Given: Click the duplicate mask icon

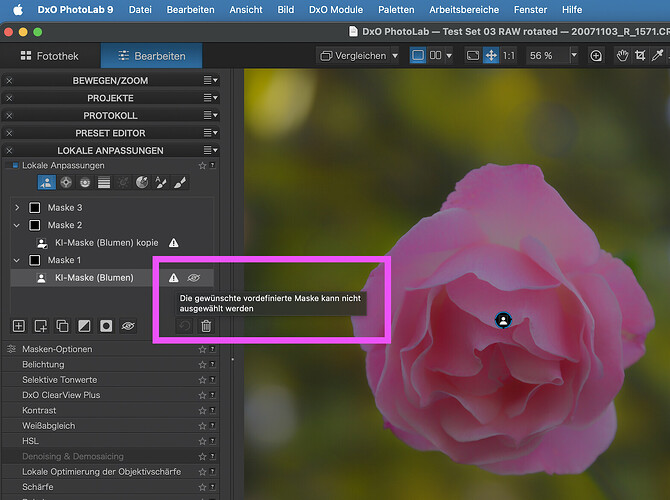Looking at the screenshot, I should (x=62, y=326).
